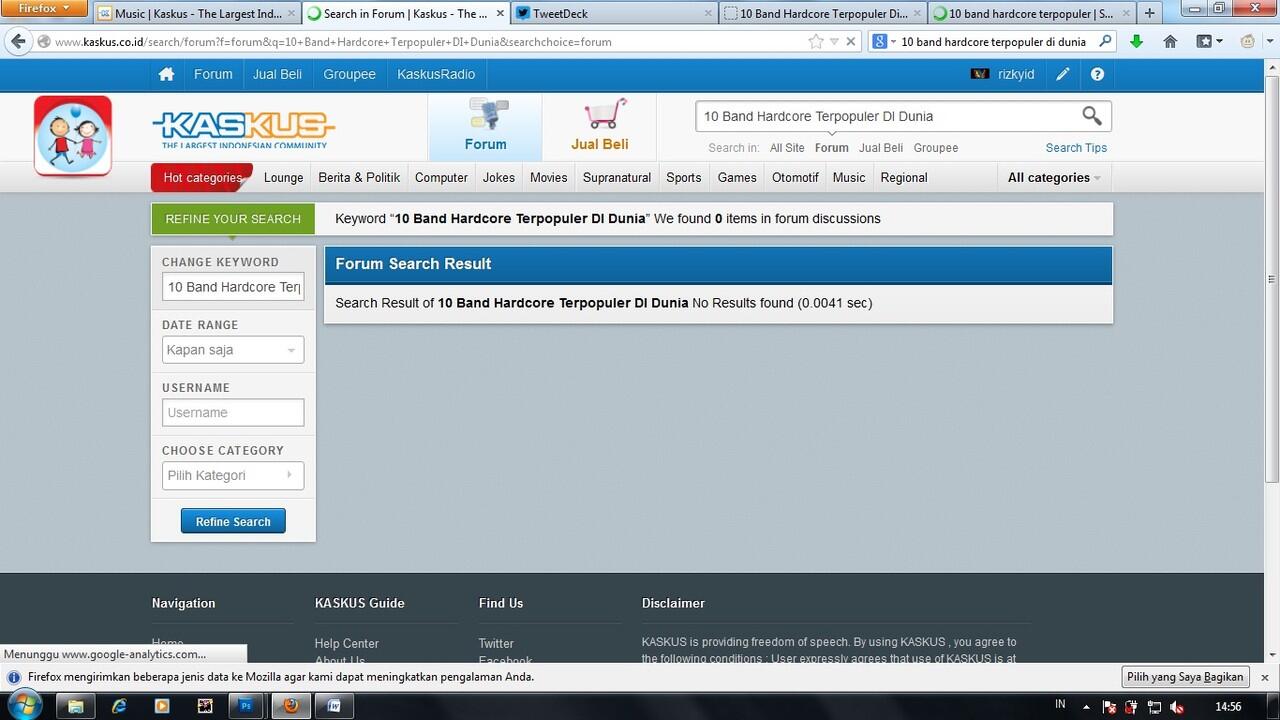The image size is (1280, 720).
Task: Open the Lounge category
Action: pyautogui.click(x=283, y=177)
